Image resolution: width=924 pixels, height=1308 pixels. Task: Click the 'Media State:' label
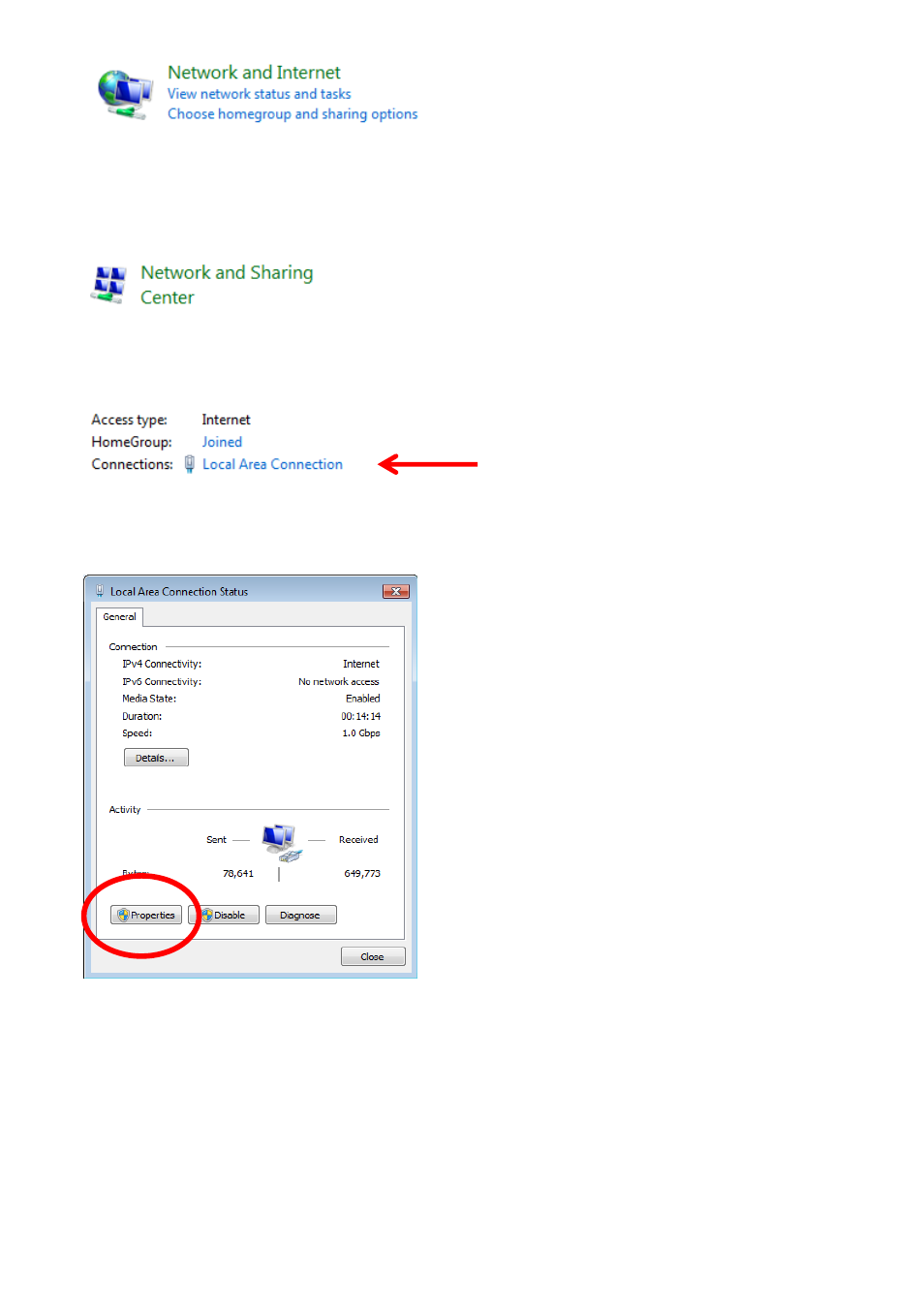tap(149, 699)
